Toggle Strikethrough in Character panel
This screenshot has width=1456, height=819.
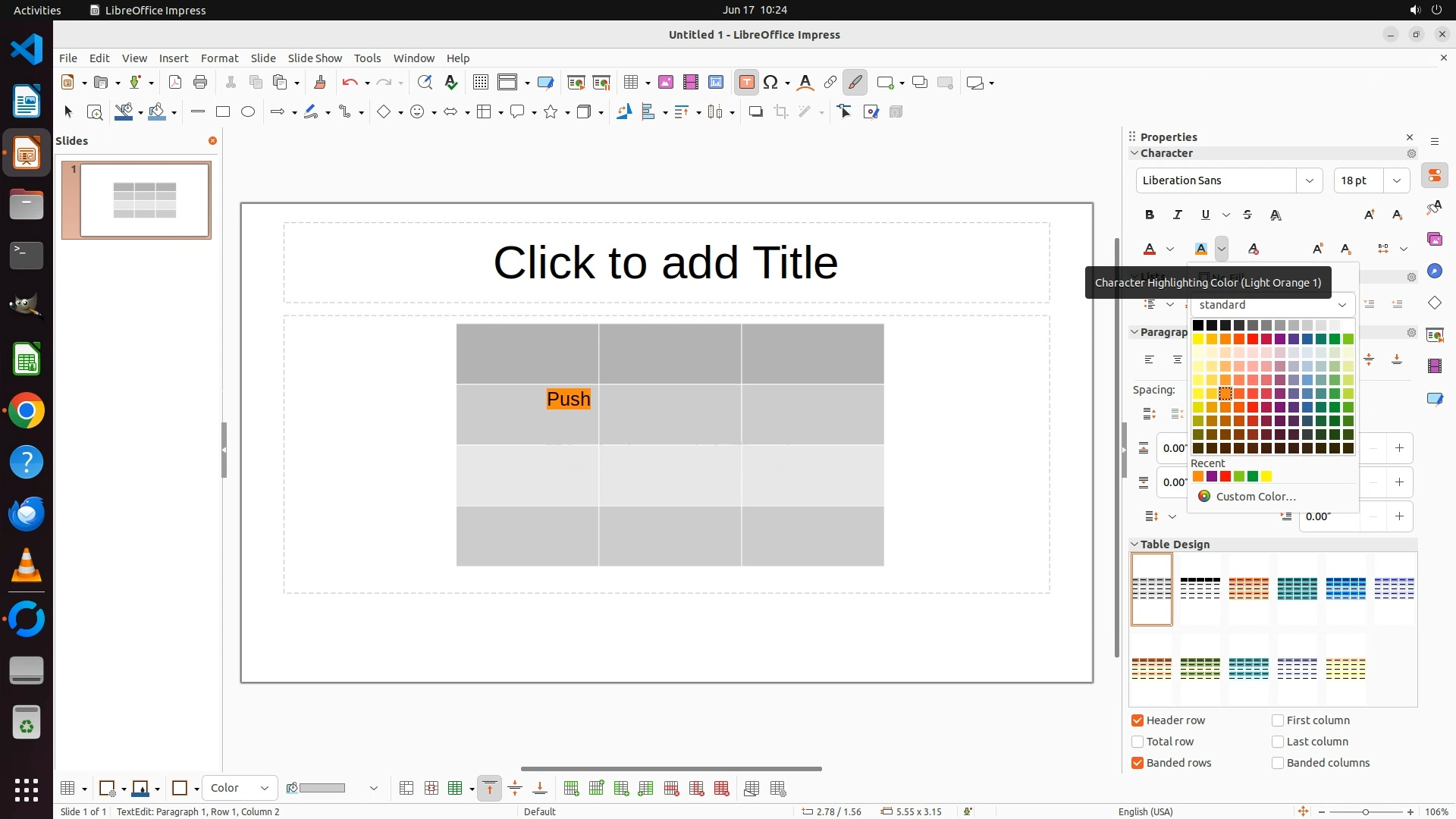tap(1247, 215)
